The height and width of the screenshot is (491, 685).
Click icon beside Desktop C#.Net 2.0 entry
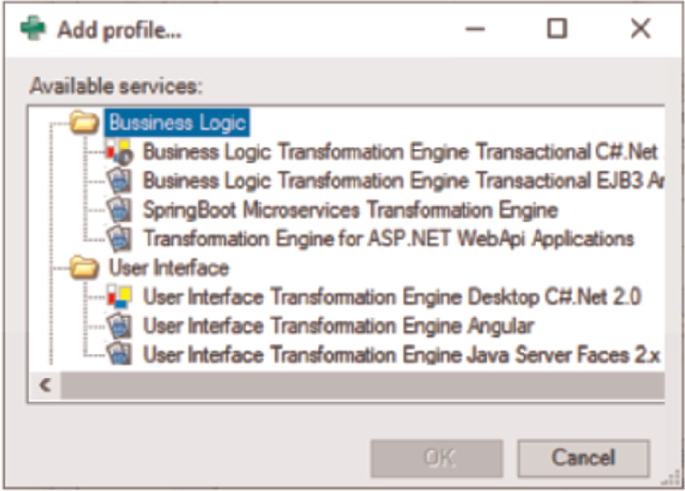click(x=120, y=297)
